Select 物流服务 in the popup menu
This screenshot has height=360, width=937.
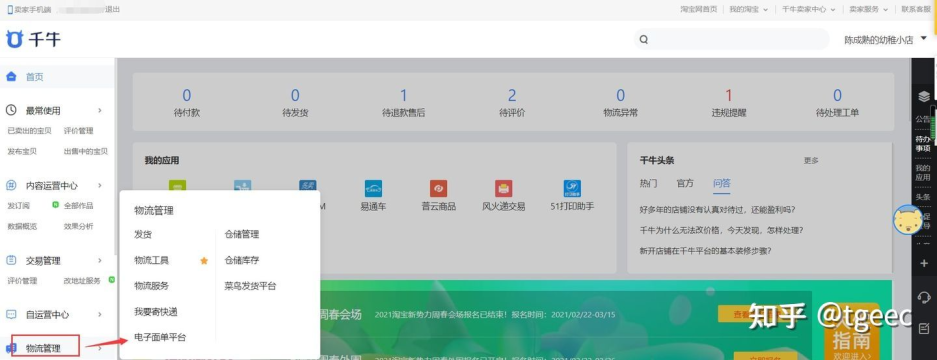click(151, 286)
